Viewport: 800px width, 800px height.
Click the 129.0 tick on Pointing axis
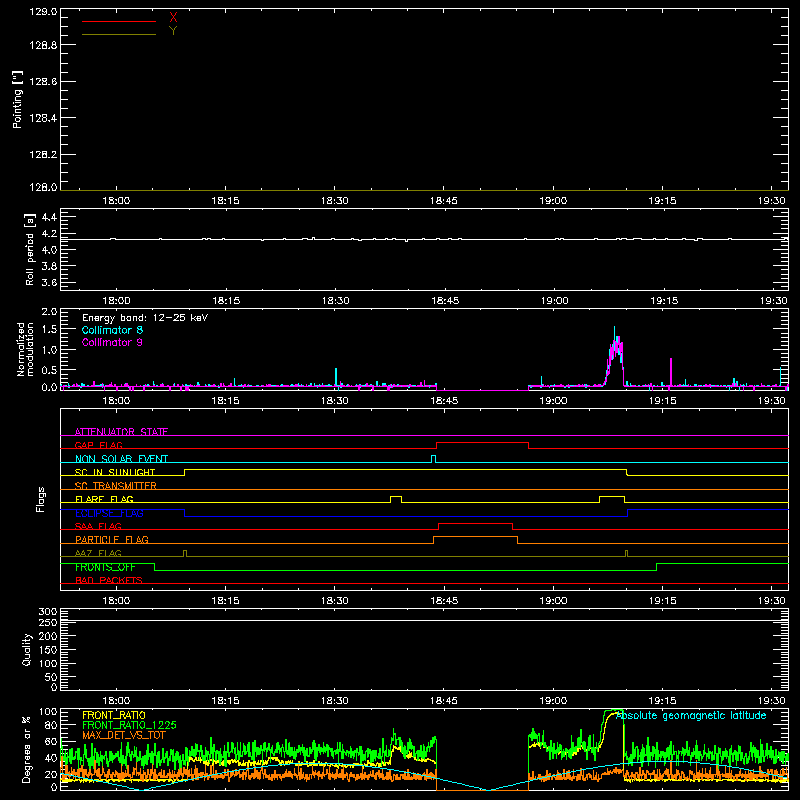[43, 12]
